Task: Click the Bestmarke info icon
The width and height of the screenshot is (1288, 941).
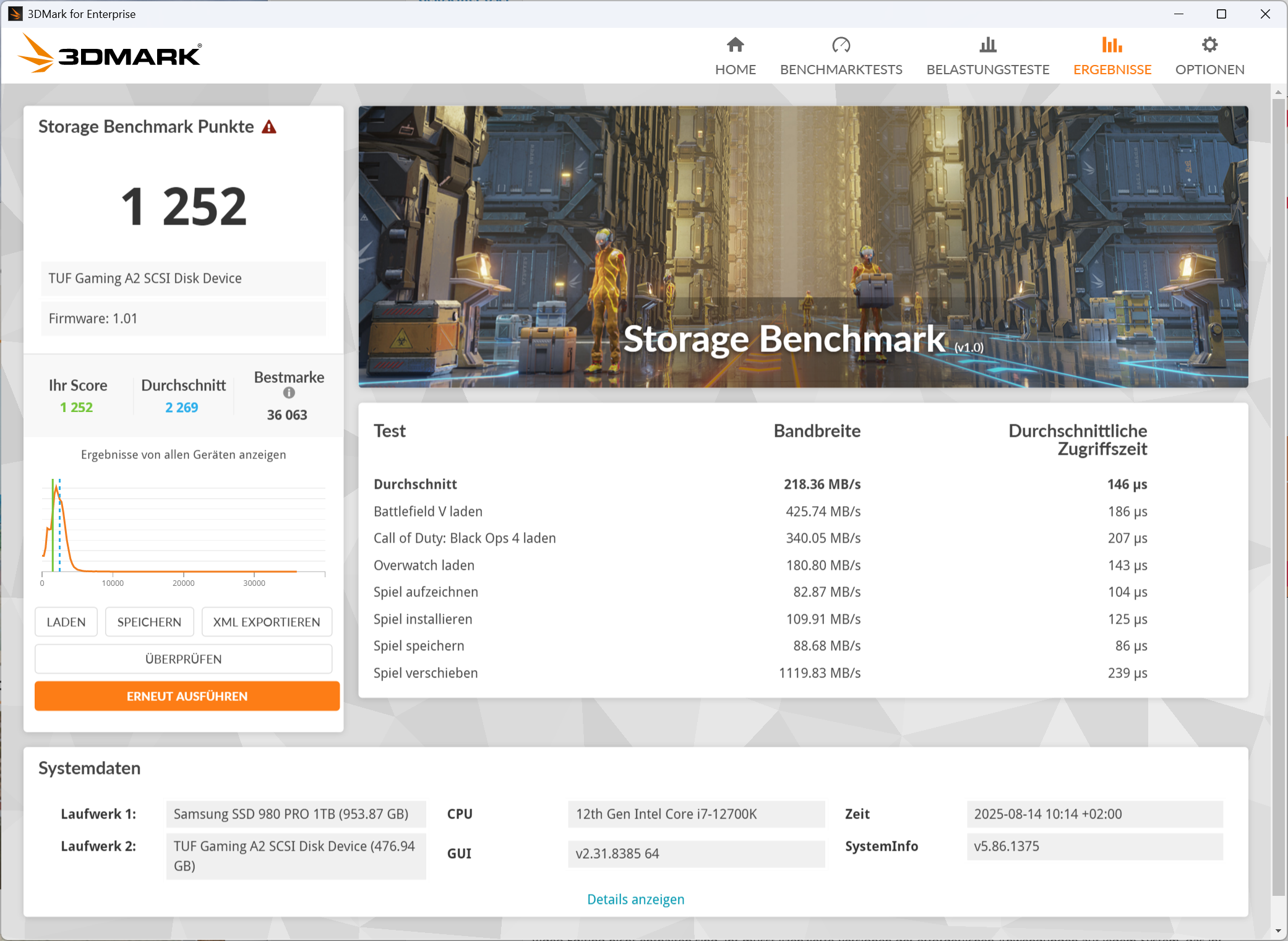Action: tap(289, 393)
